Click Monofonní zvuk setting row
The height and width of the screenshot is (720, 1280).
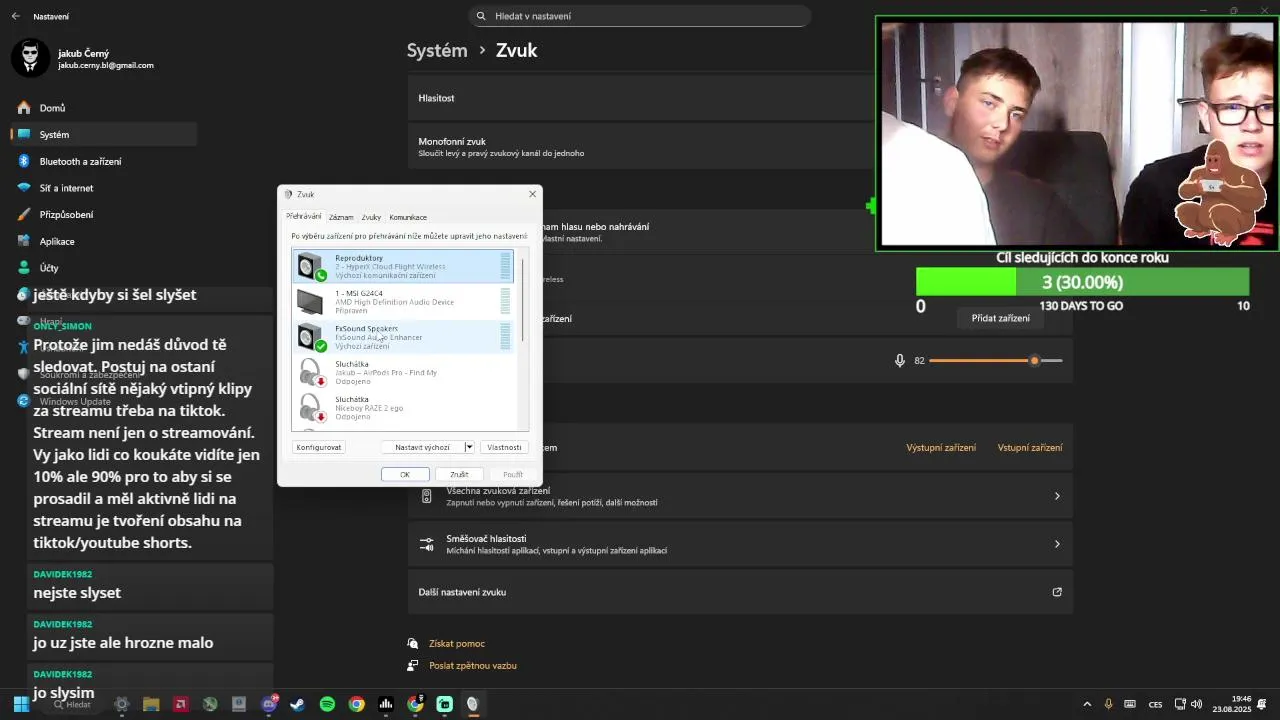click(x=641, y=147)
